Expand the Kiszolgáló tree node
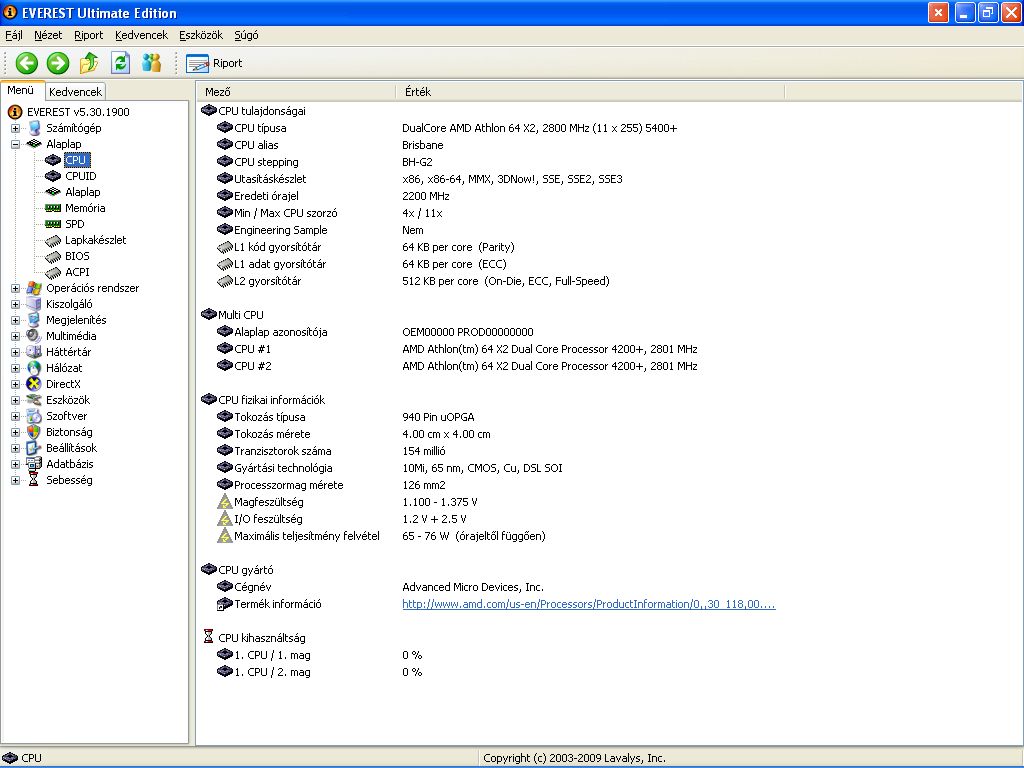The height and width of the screenshot is (768, 1024). [16, 304]
